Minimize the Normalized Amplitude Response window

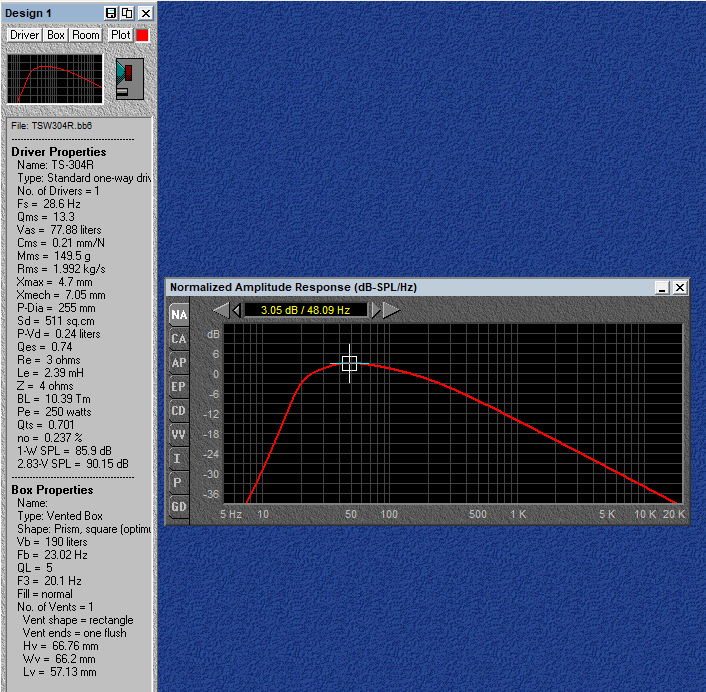pos(662,288)
